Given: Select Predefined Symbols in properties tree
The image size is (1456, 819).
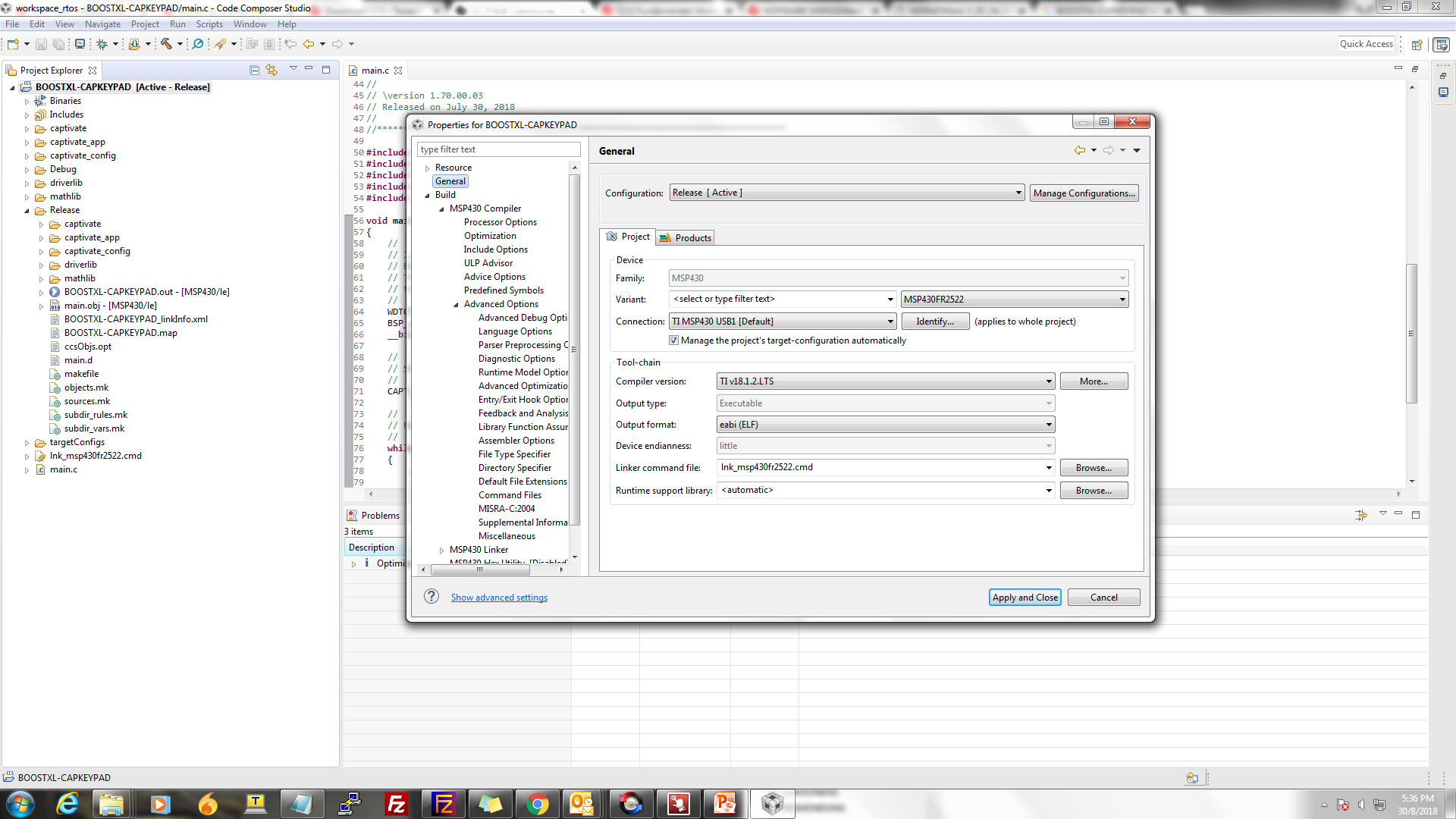Looking at the screenshot, I should (504, 290).
